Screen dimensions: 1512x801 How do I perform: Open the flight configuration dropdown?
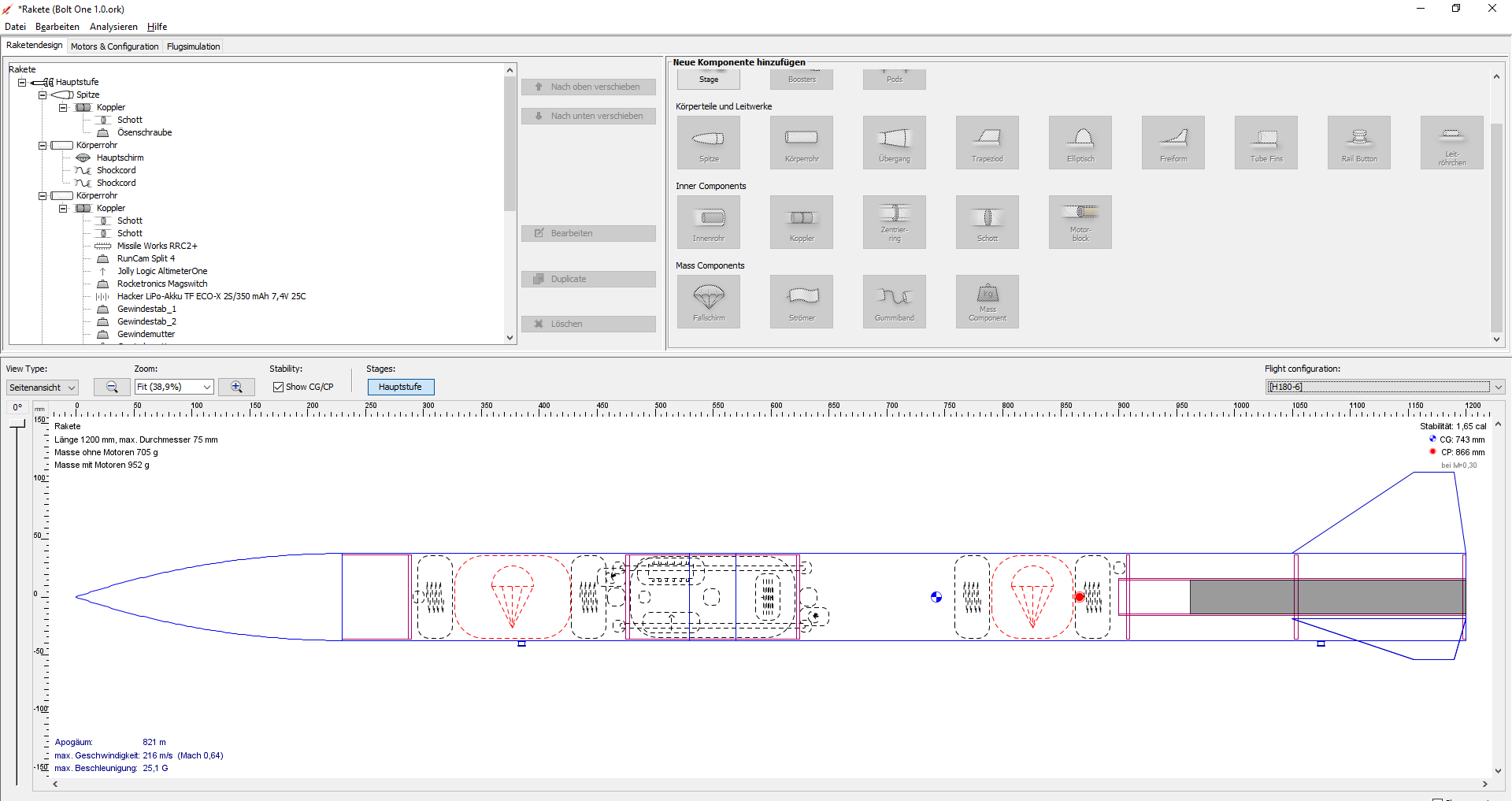coord(1498,387)
